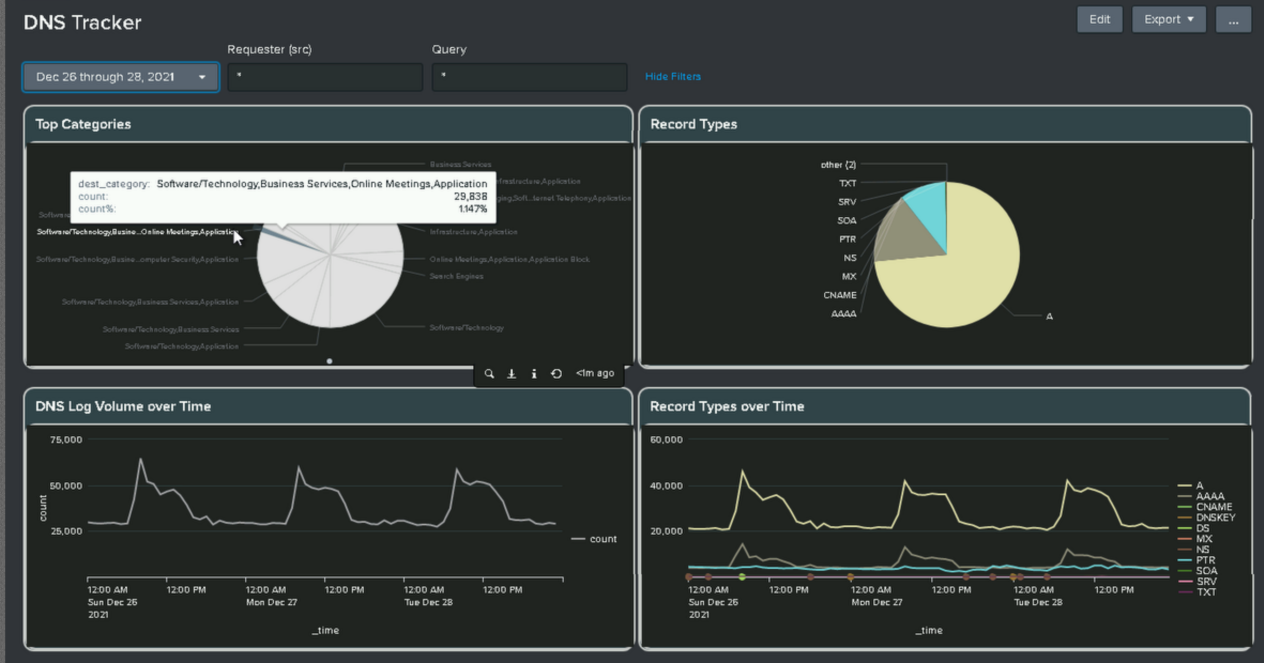Viewport: 1264px width, 663px height.
Task: Refresh the Top Categories panel
Action: pos(557,374)
